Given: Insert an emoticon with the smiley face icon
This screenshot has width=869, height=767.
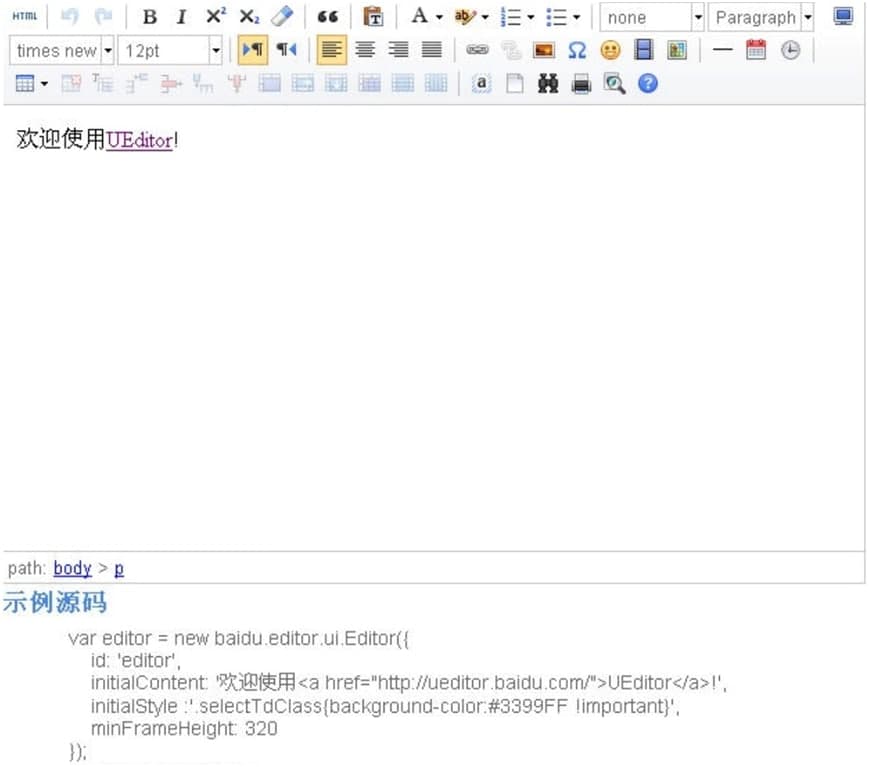Looking at the screenshot, I should pyautogui.click(x=610, y=49).
